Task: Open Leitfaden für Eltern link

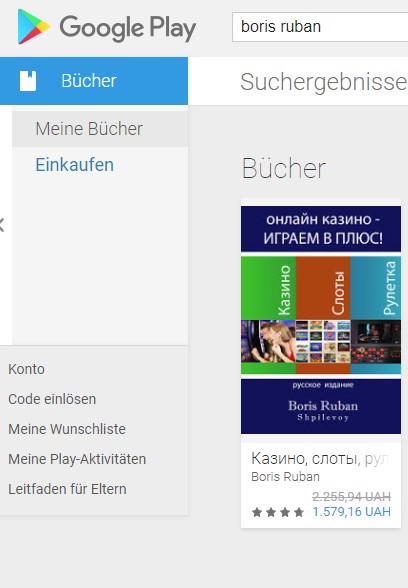Action: (x=67, y=489)
